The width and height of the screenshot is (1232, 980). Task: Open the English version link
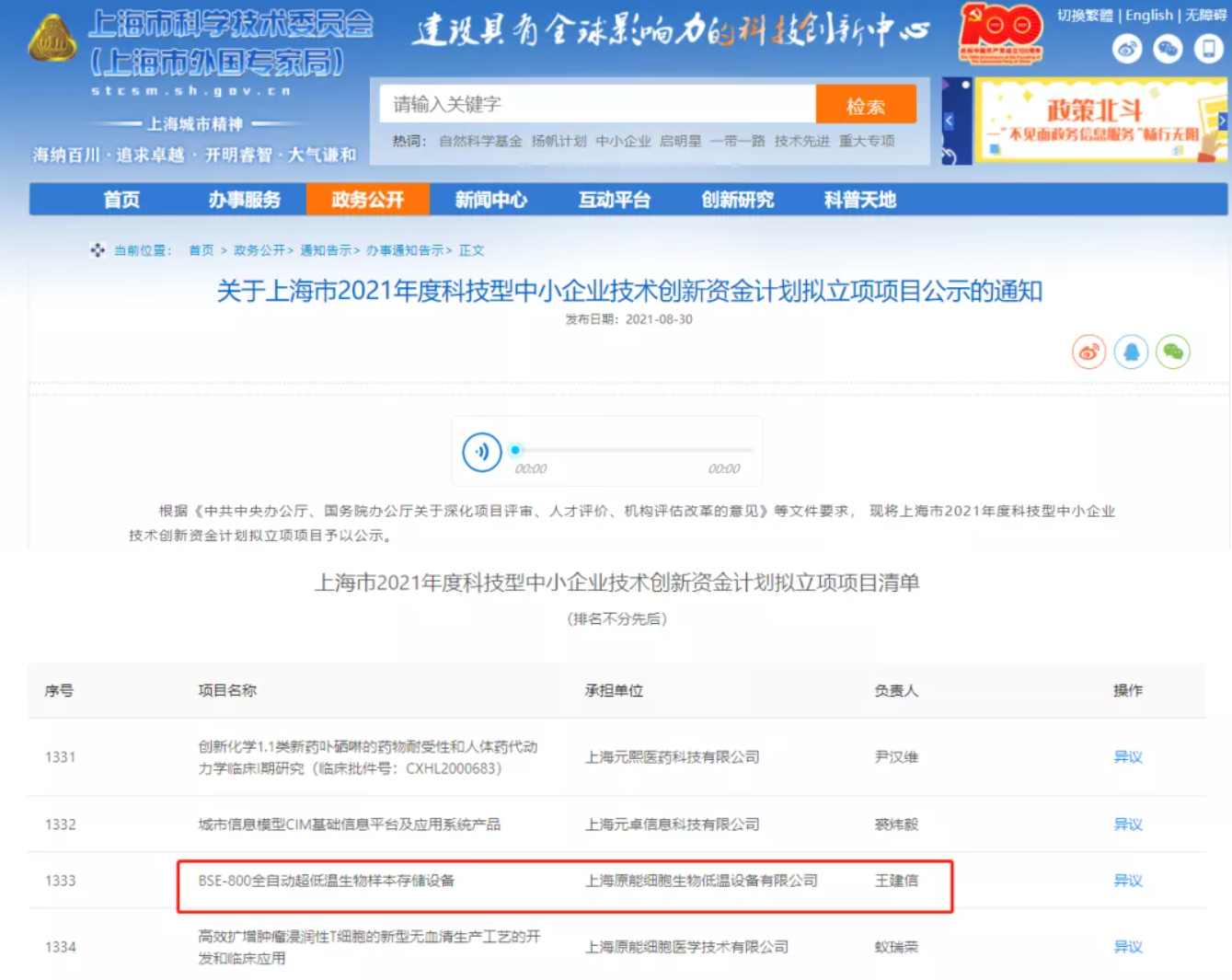(x=1149, y=15)
